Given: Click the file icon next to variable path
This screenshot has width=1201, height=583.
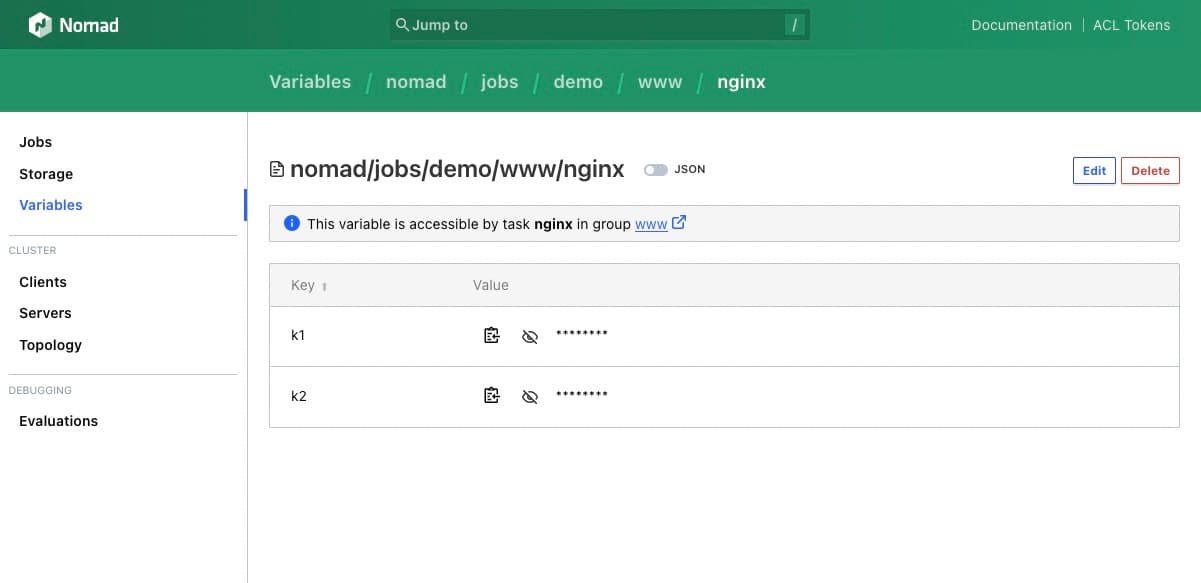Looking at the screenshot, I should (277, 170).
